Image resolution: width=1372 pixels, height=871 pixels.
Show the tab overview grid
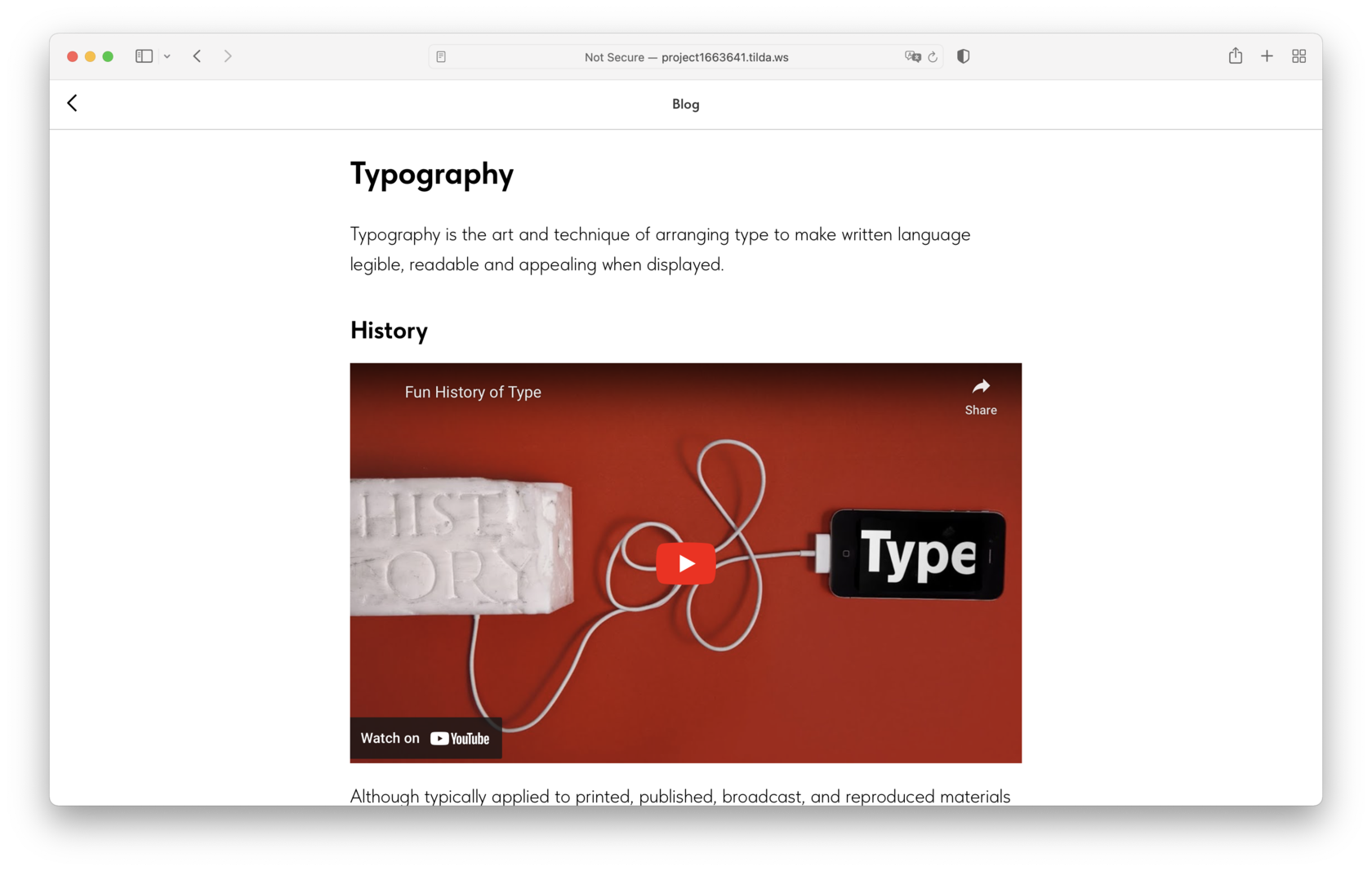[x=1298, y=56]
